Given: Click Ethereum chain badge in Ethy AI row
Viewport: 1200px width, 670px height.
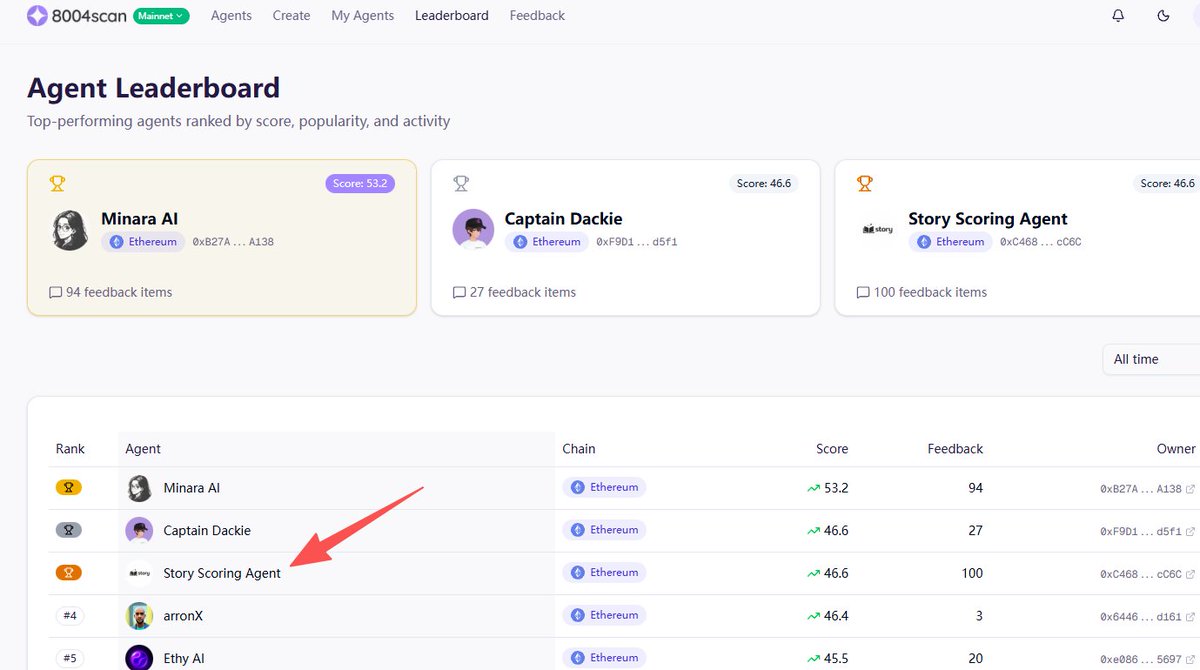Looking at the screenshot, I should point(604,658).
